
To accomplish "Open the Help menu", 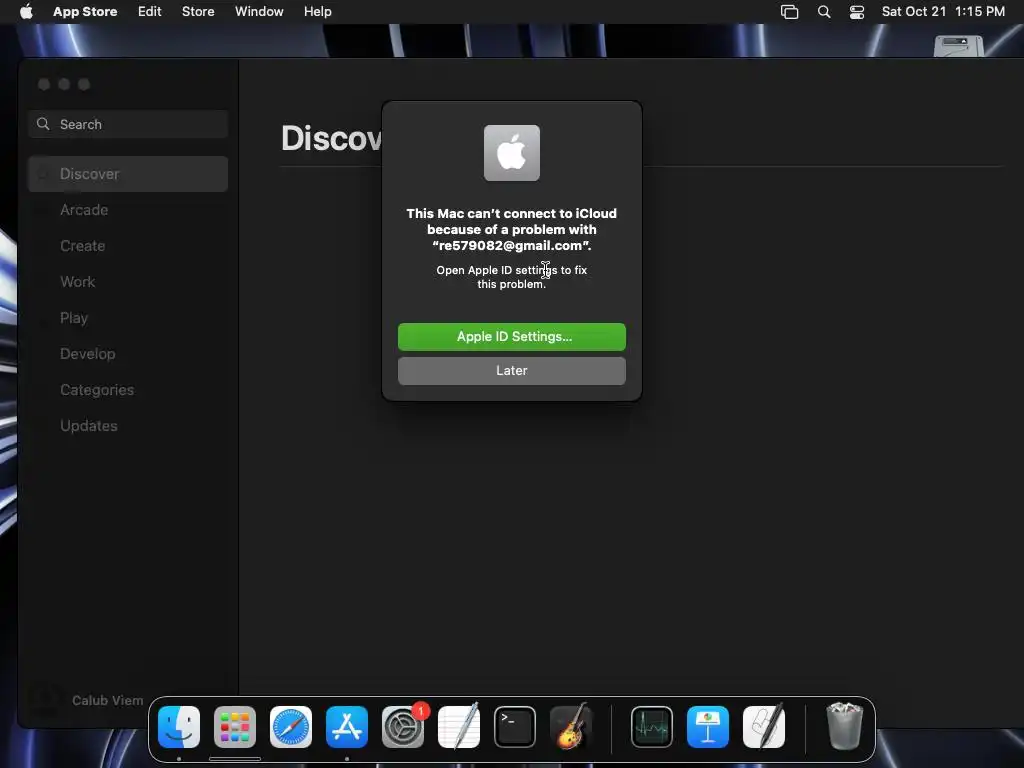I will (x=317, y=11).
